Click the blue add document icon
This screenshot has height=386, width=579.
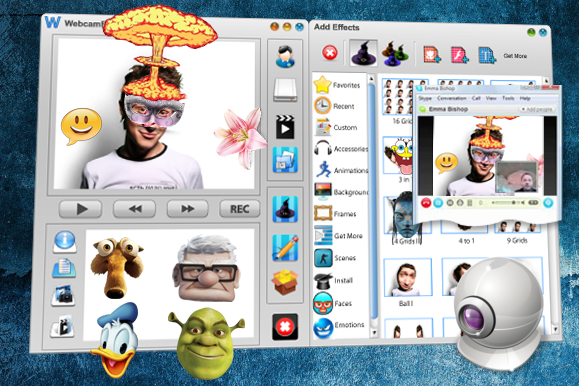[x=487, y=55]
